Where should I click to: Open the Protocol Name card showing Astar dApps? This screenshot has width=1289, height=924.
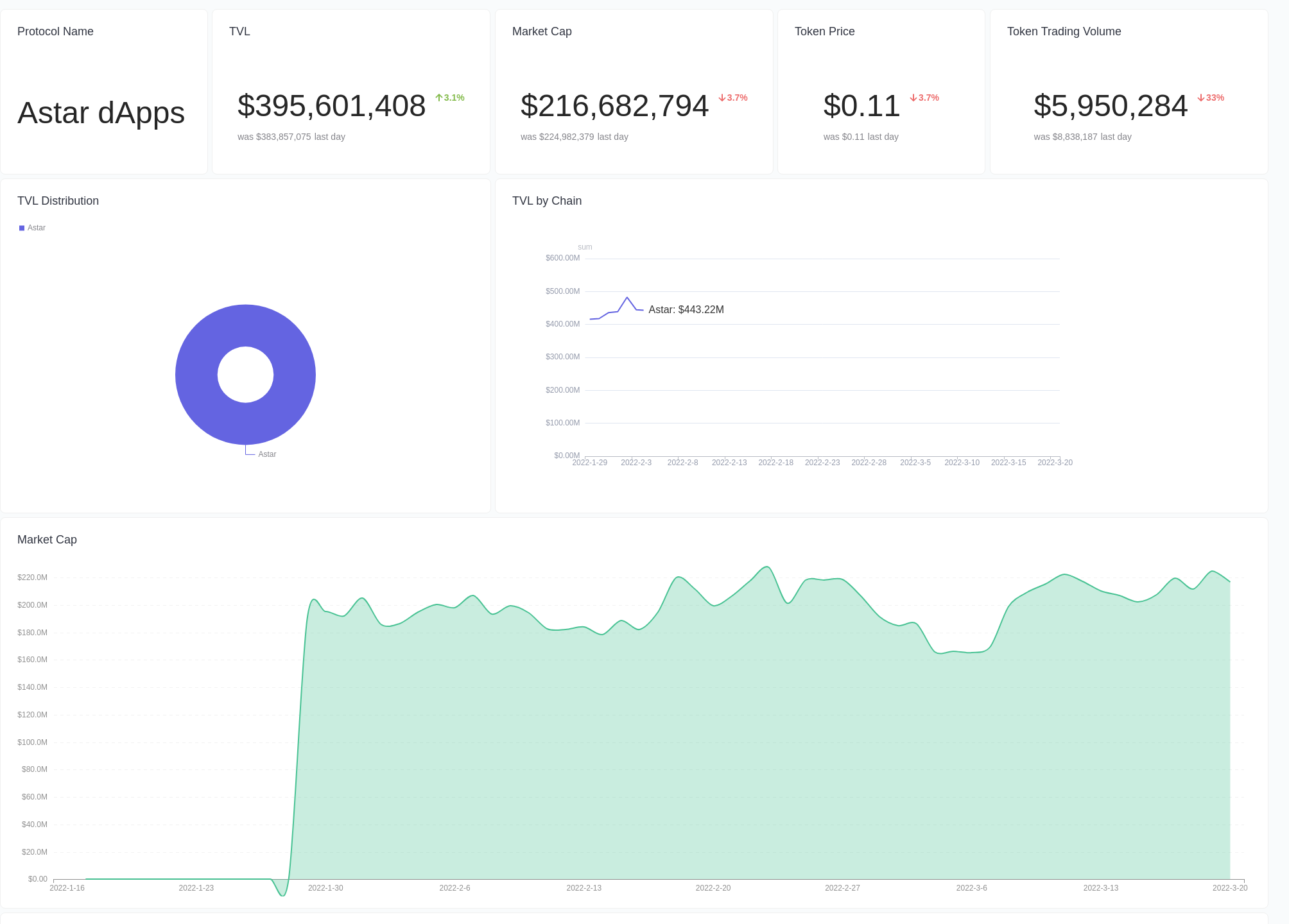[x=101, y=113]
